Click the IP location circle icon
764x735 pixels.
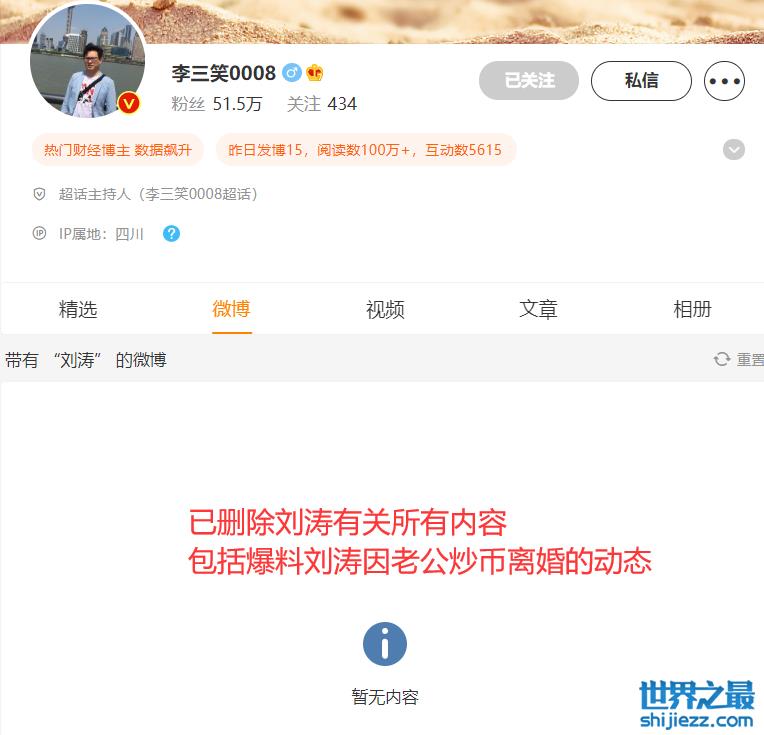coord(39,234)
